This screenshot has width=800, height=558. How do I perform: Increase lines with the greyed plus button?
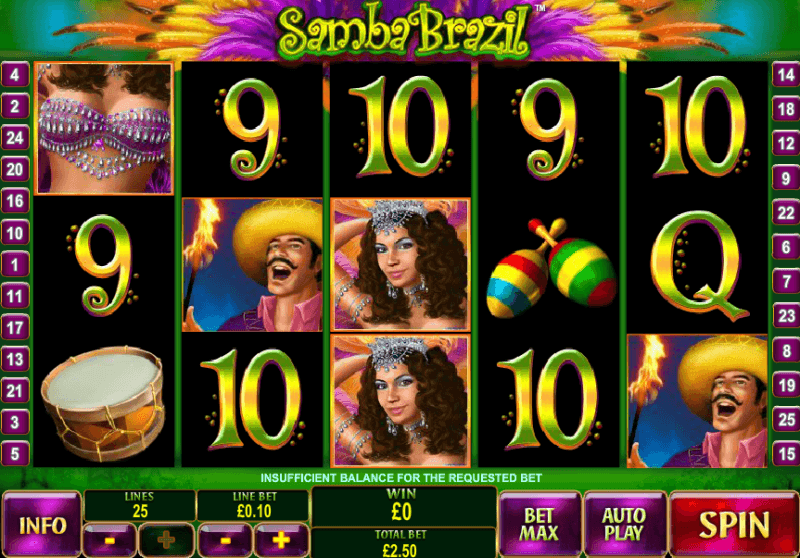[x=166, y=539]
